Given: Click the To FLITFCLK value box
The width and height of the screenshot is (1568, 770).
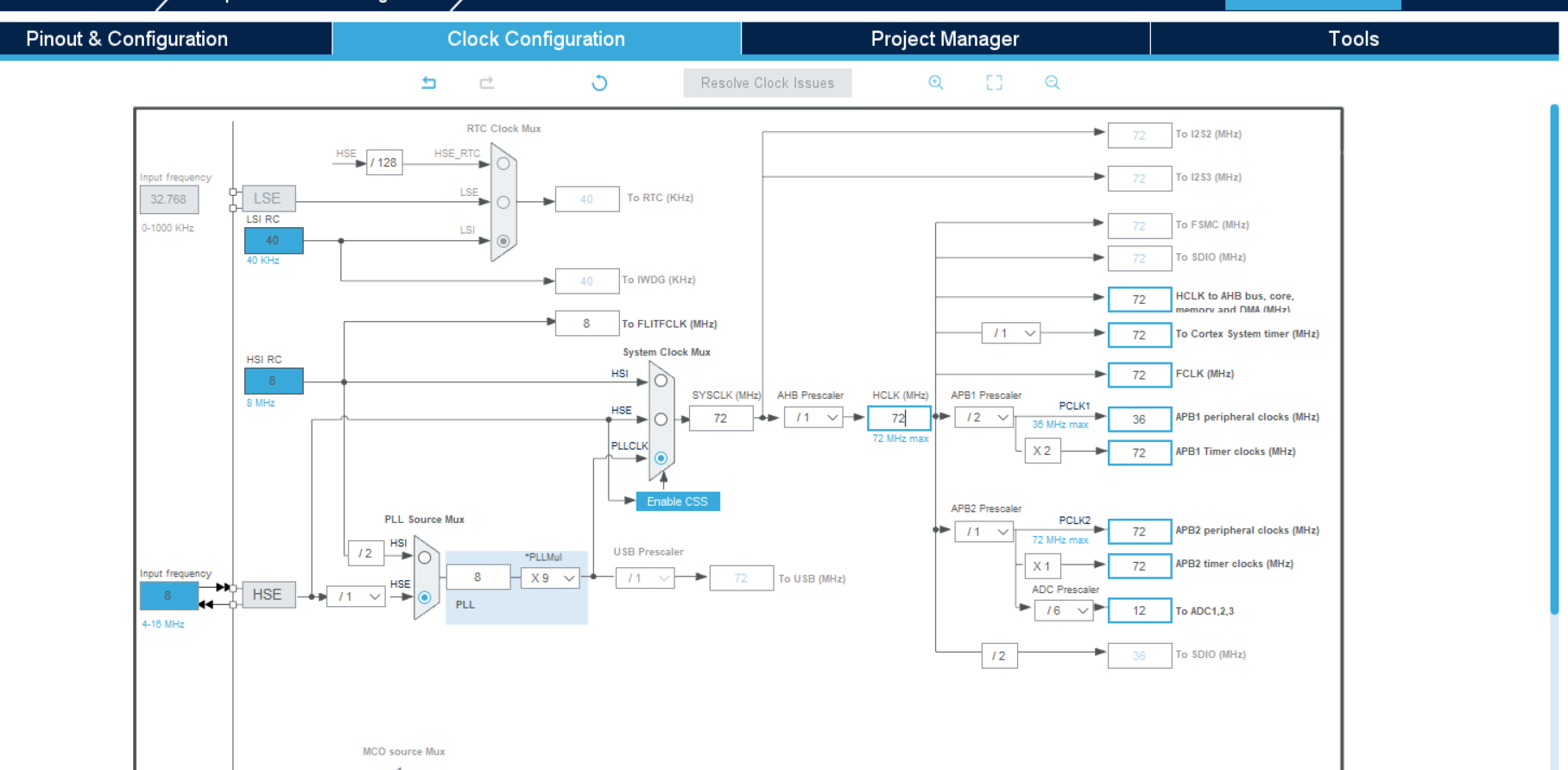Looking at the screenshot, I should [587, 324].
